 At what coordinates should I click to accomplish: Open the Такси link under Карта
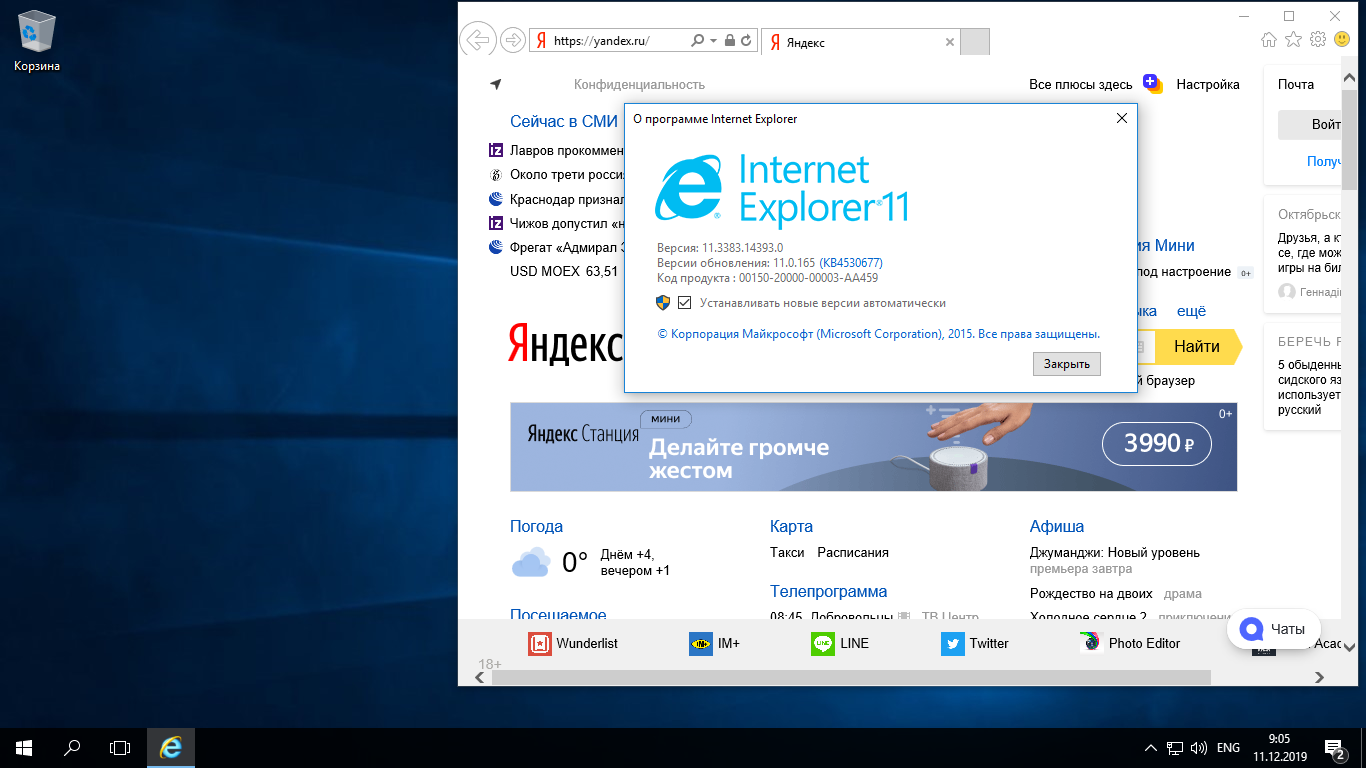[x=787, y=552]
